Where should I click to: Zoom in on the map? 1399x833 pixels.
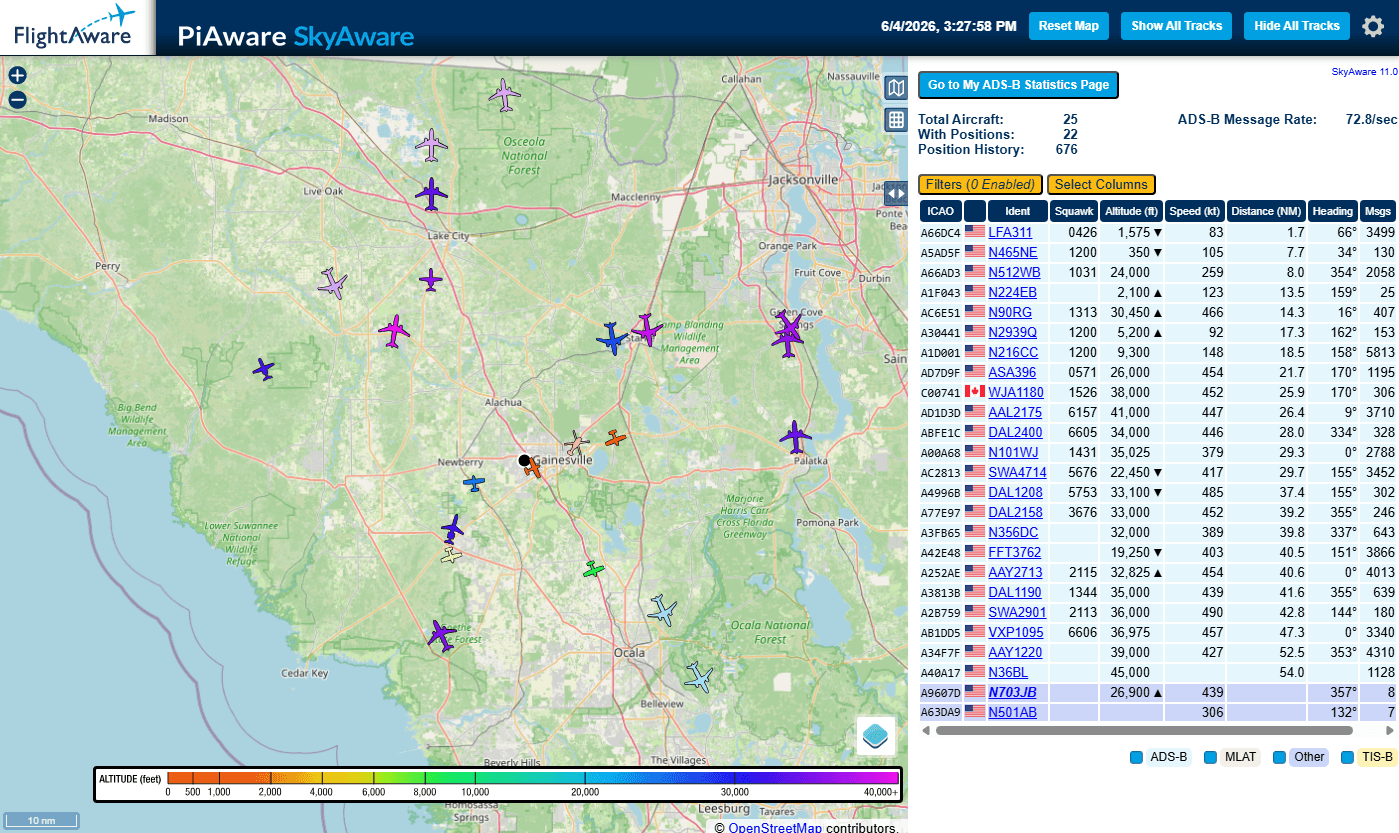pos(17,75)
